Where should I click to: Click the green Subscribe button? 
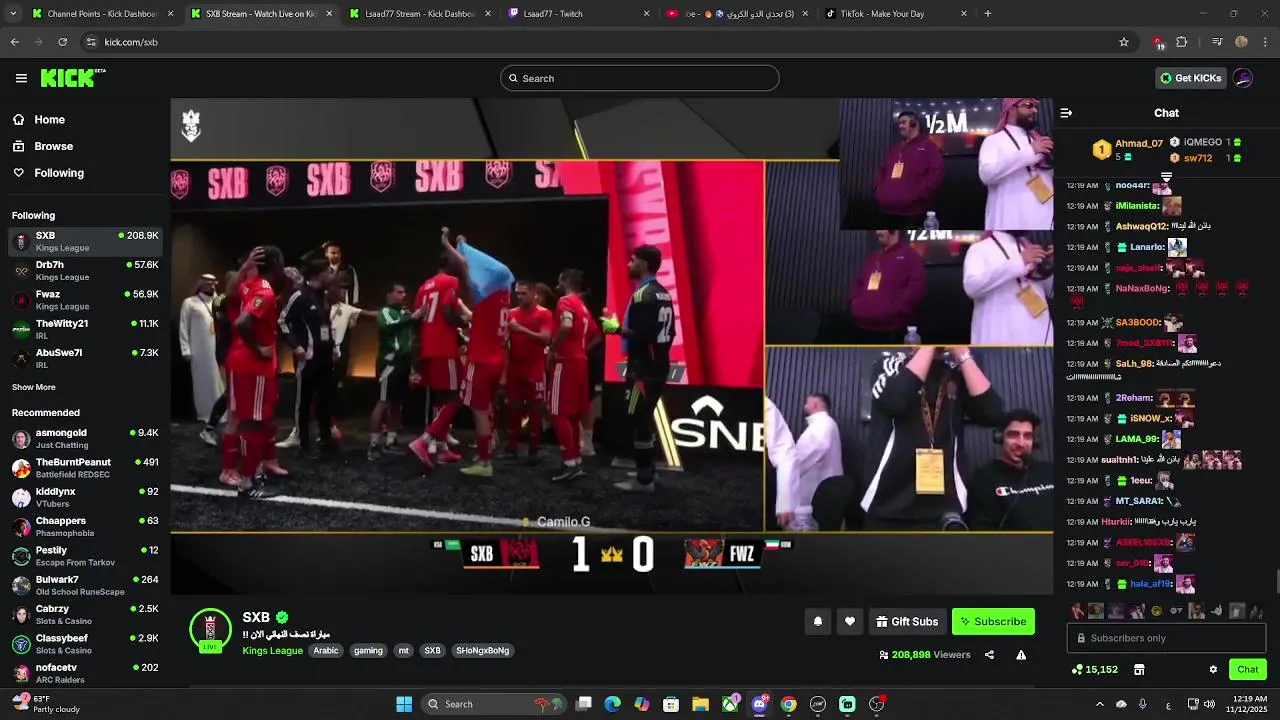tap(993, 621)
